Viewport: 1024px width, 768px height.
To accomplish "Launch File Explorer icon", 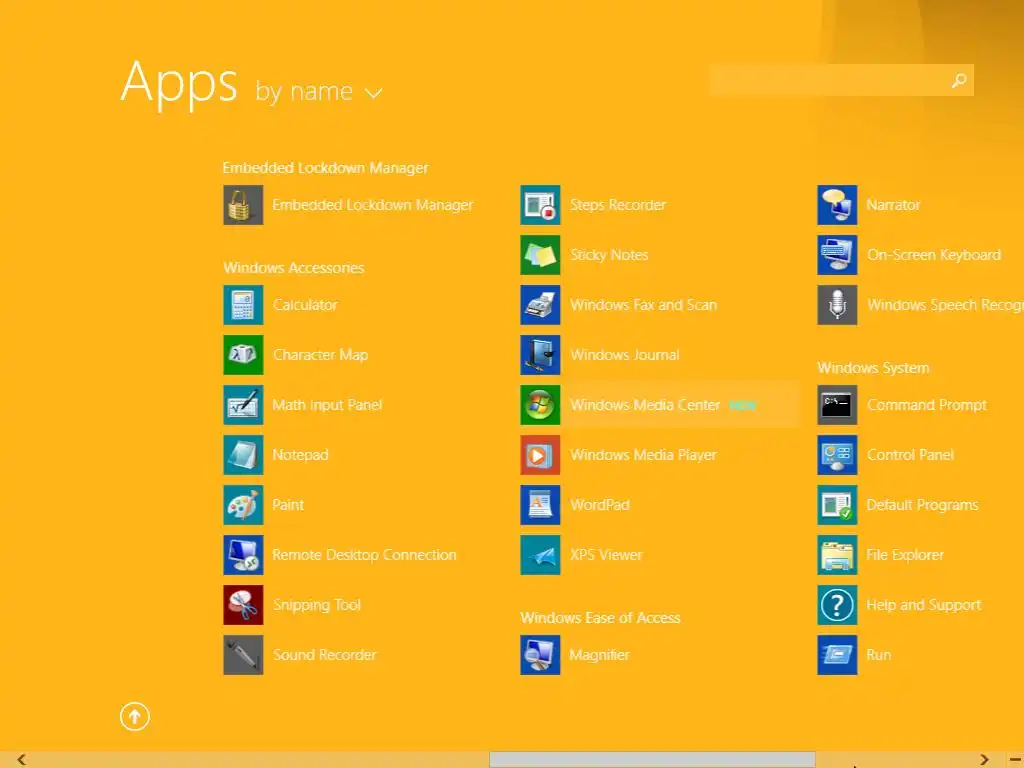I will pos(837,555).
